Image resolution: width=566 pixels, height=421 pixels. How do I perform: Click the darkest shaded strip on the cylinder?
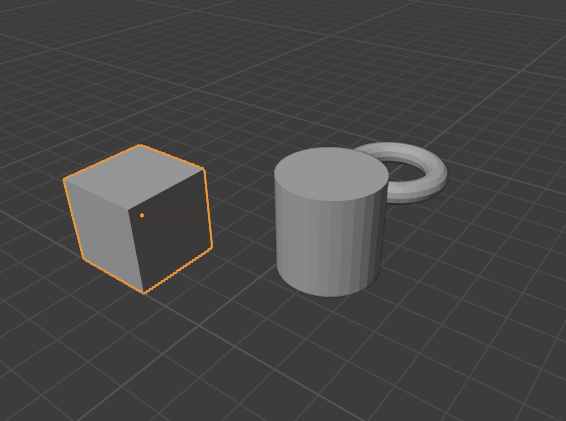pos(375,238)
